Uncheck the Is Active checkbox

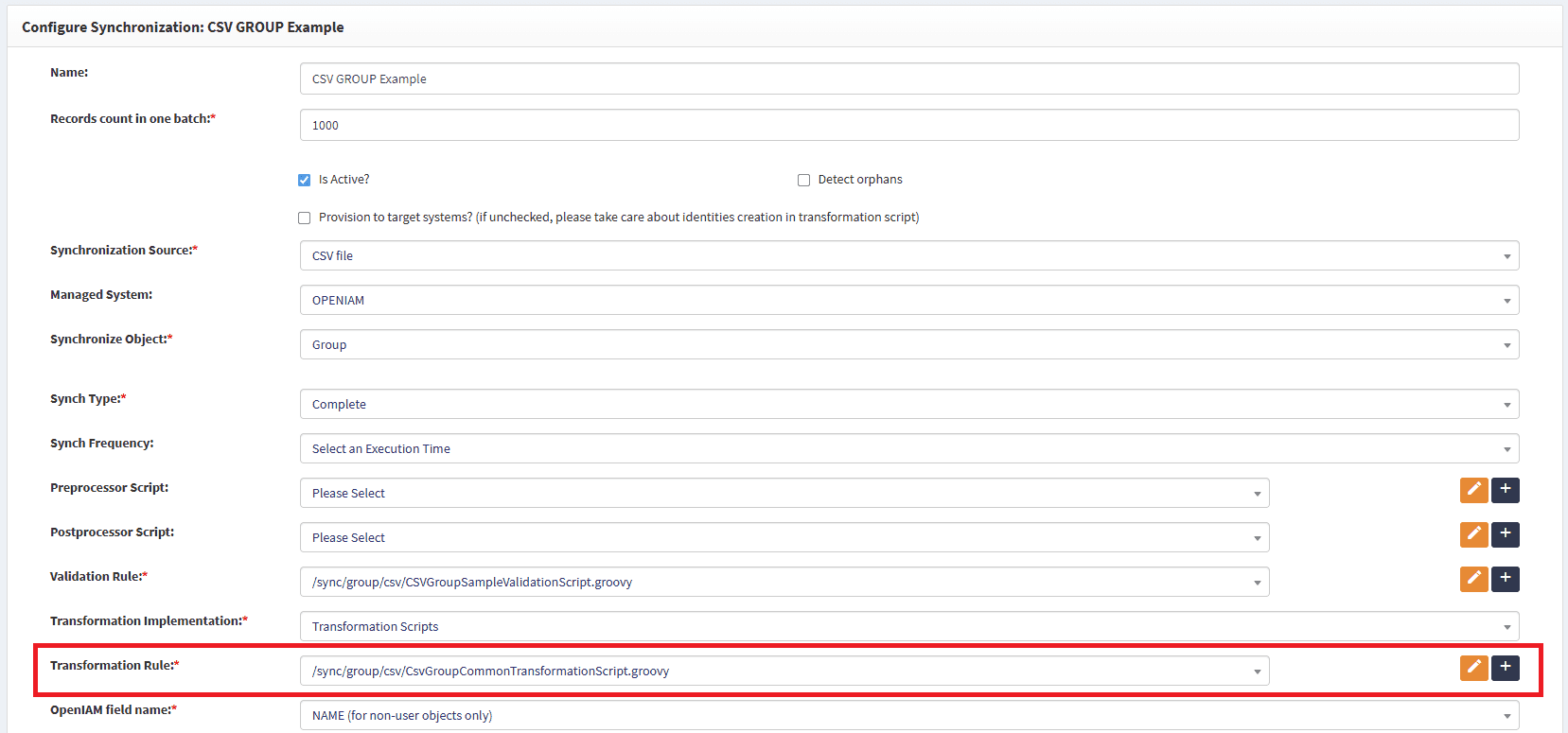click(305, 180)
